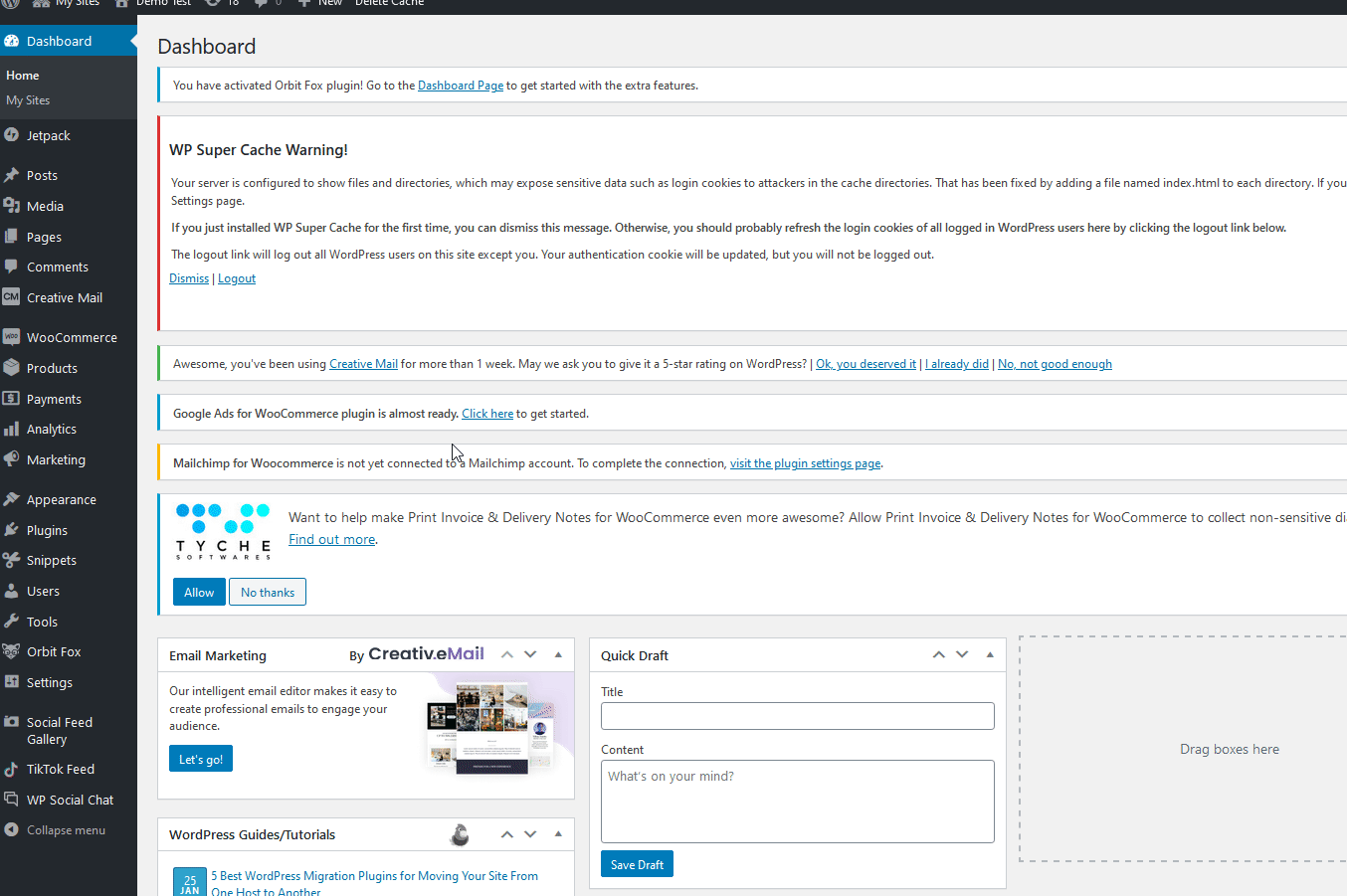1347x896 pixels.
Task: Collapse the Quick Draft panel
Action: (990, 654)
